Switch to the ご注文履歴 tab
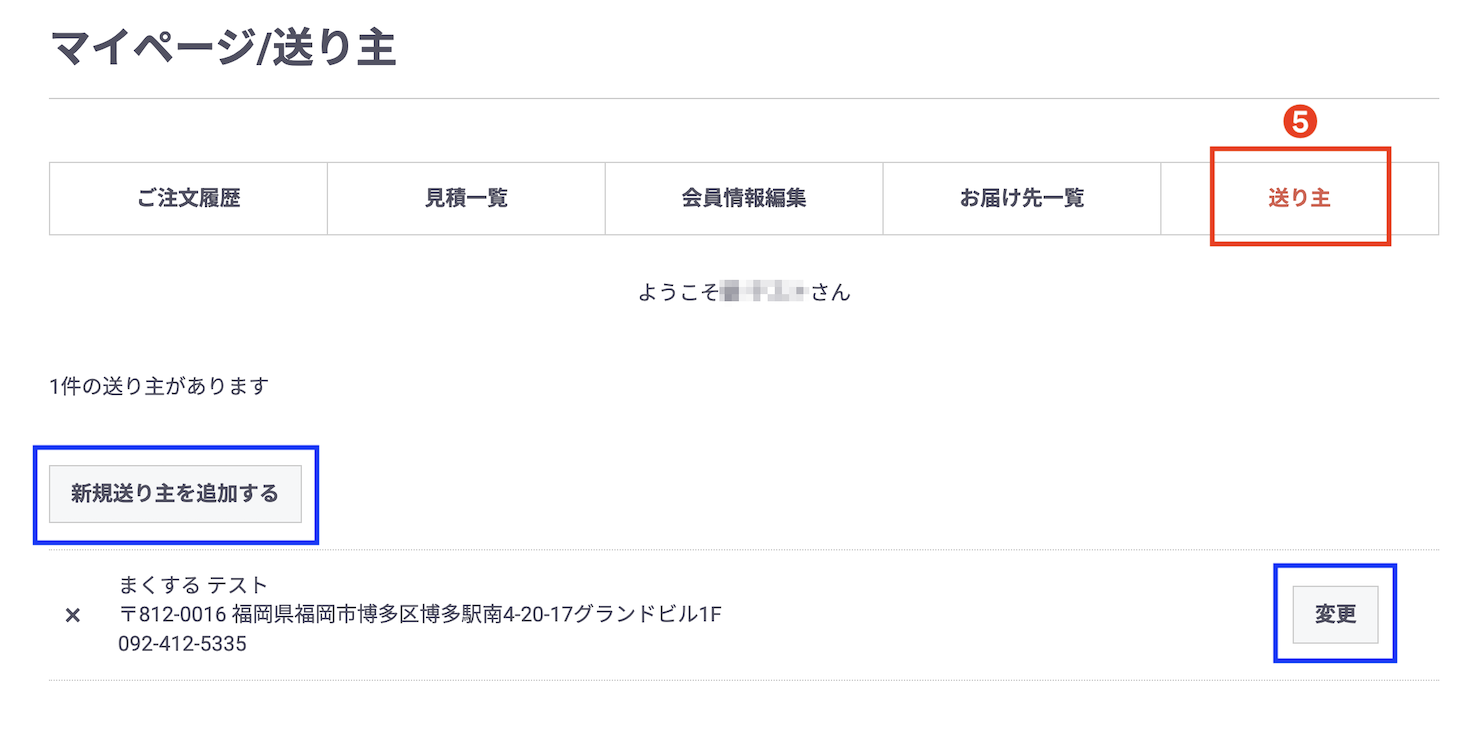 point(187,198)
